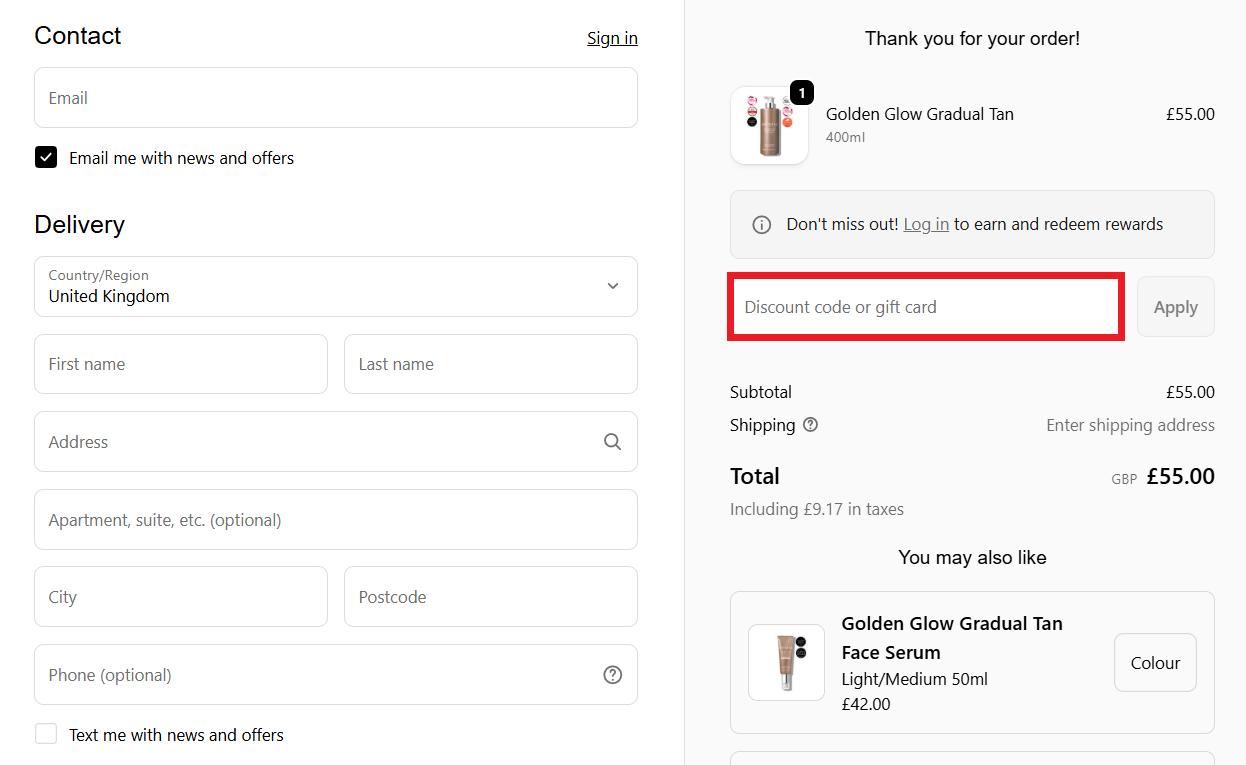Image resolution: width=1246 pixels, height=765 pixels.
Task: Click the phone help question mark icon
Action: click(x=613, y=675)
